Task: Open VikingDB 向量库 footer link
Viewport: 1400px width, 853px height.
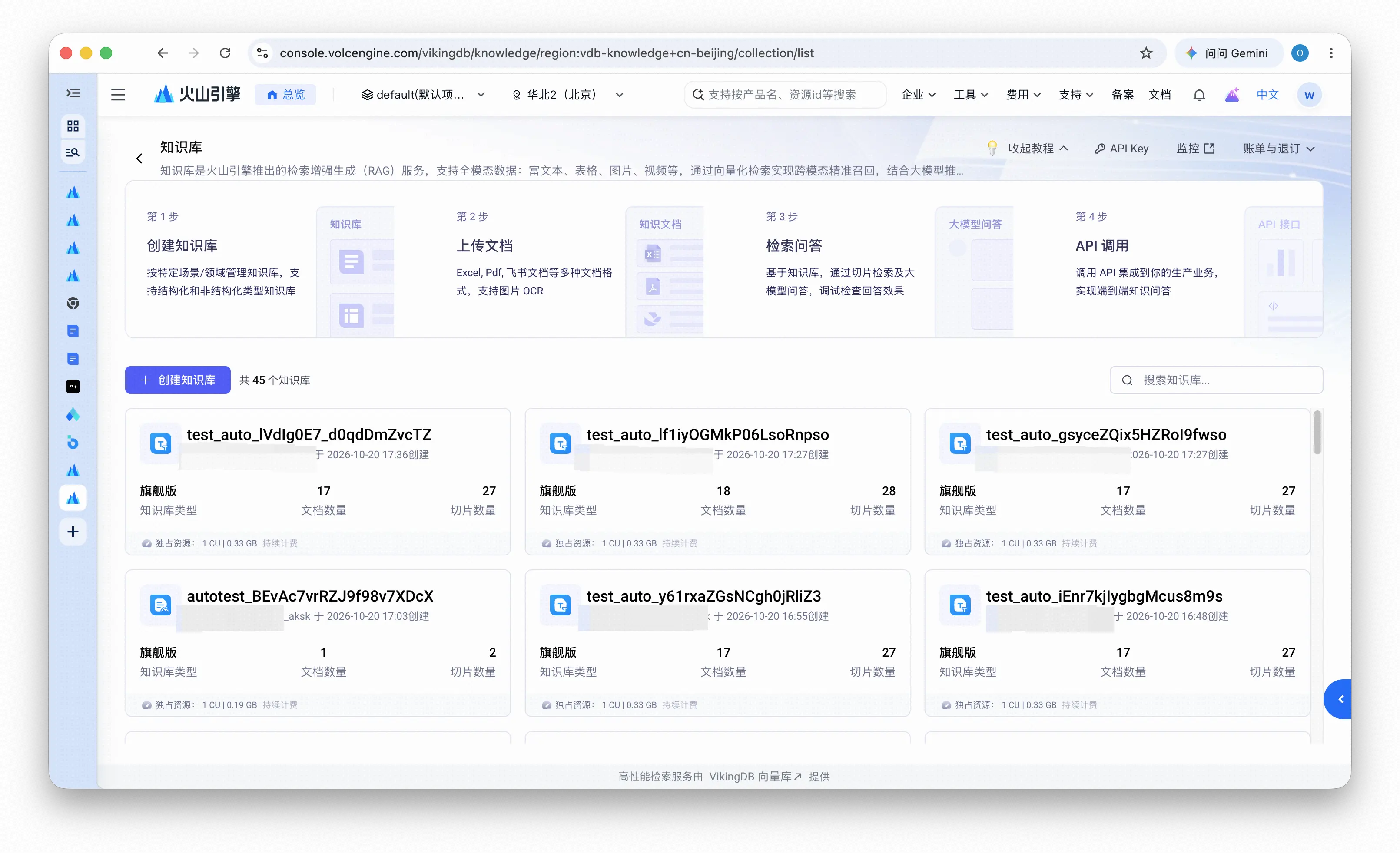Action: 755,776
